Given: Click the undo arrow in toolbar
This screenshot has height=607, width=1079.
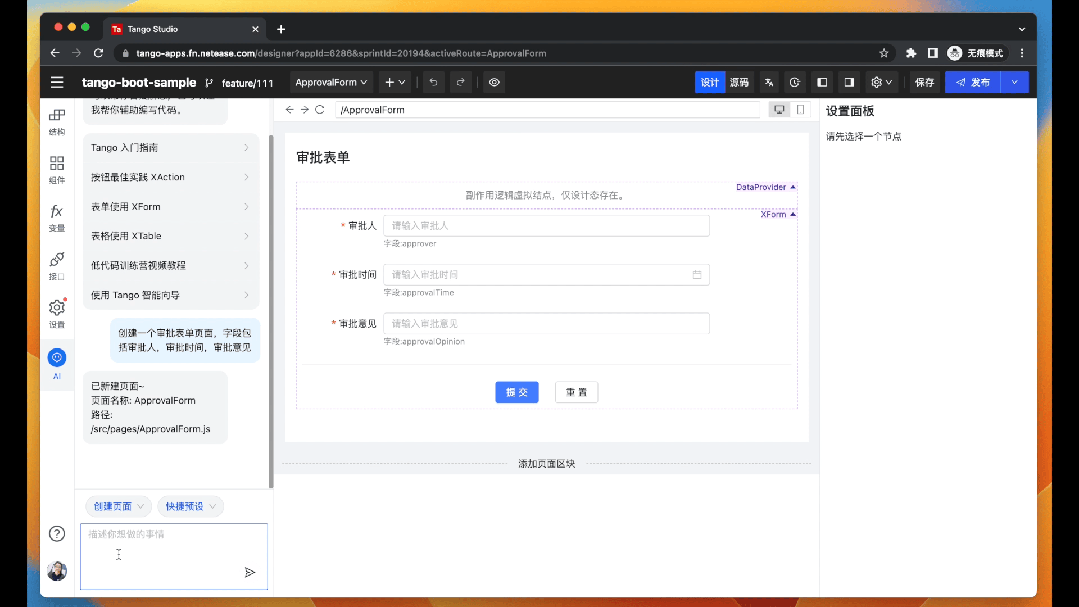Looking at the screenshot, I should pos(434,83).
